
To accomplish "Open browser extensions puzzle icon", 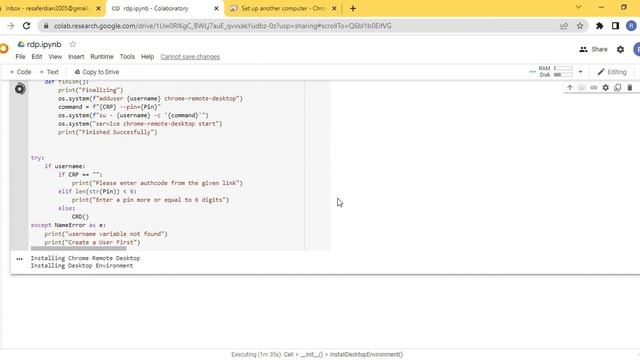I will (x=600, y=26).
